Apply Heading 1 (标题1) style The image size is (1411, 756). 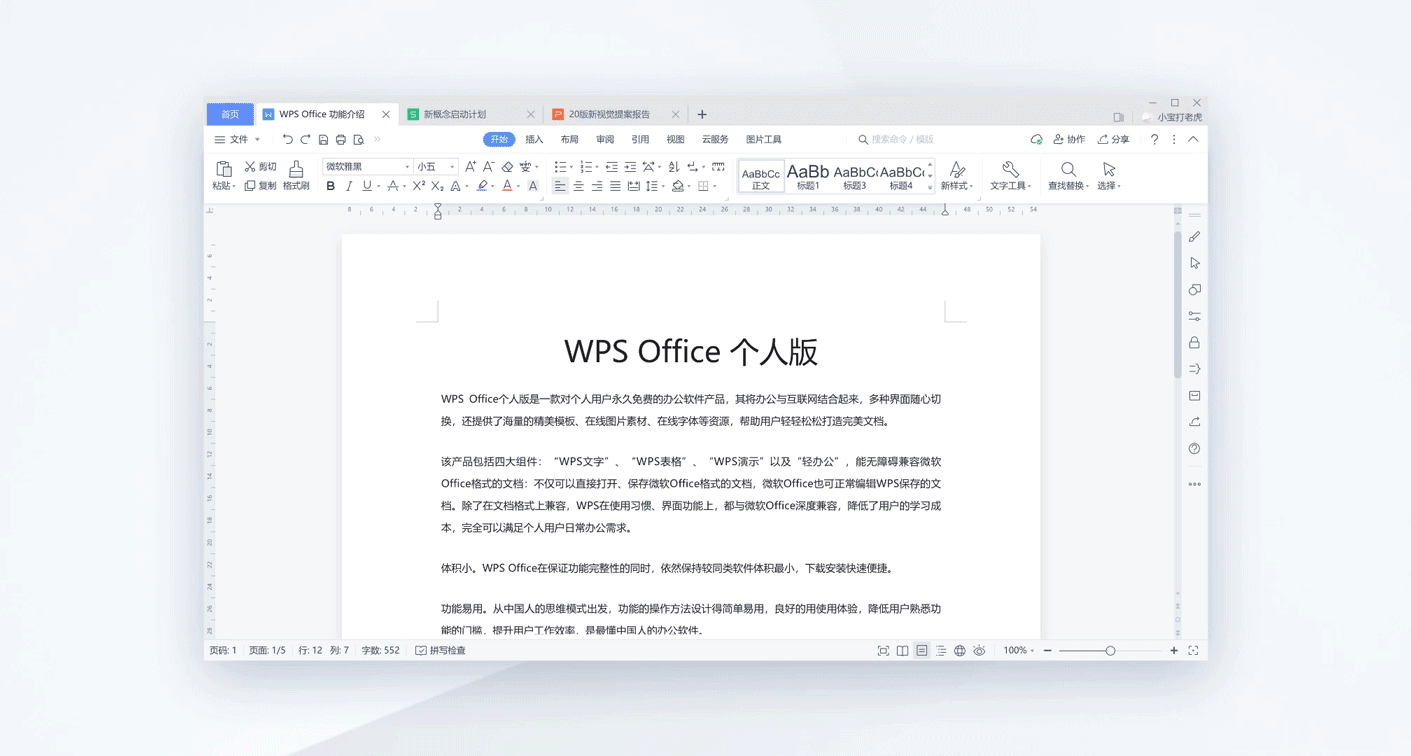[x=808, y=176]
